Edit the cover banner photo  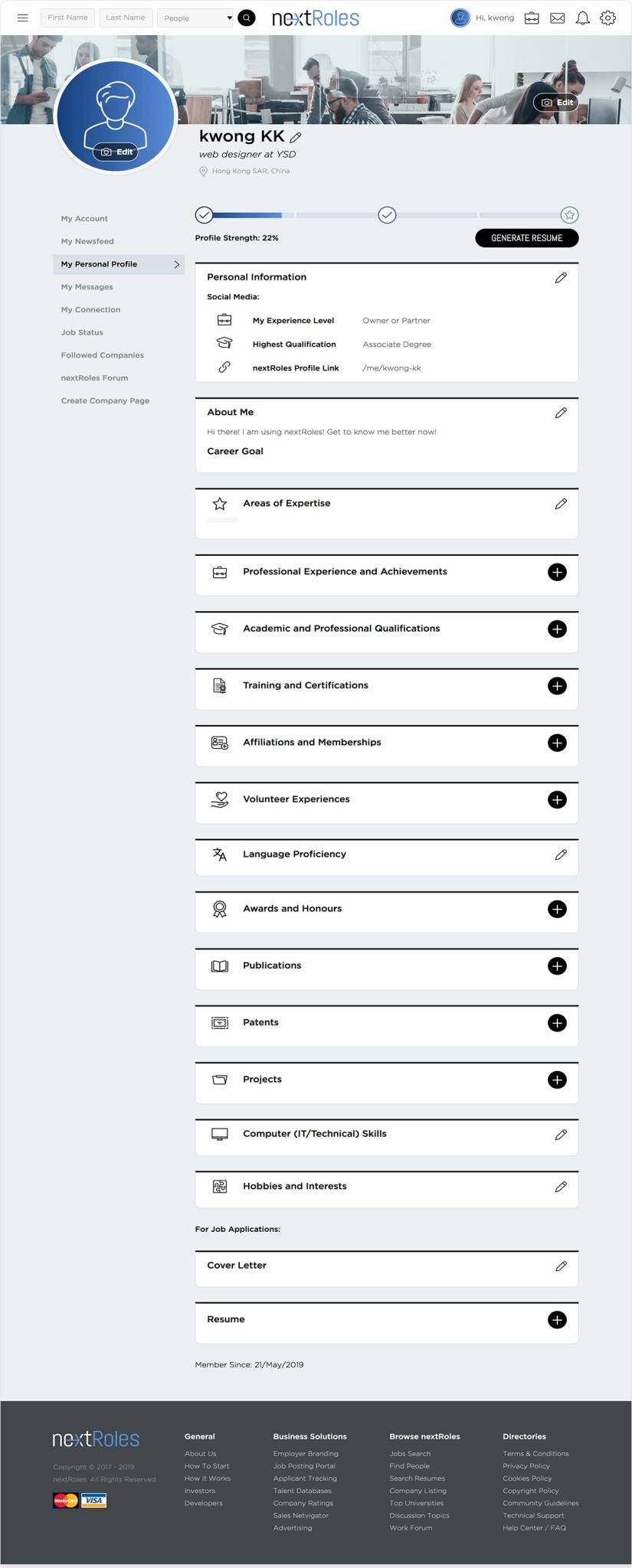(557, 103)
